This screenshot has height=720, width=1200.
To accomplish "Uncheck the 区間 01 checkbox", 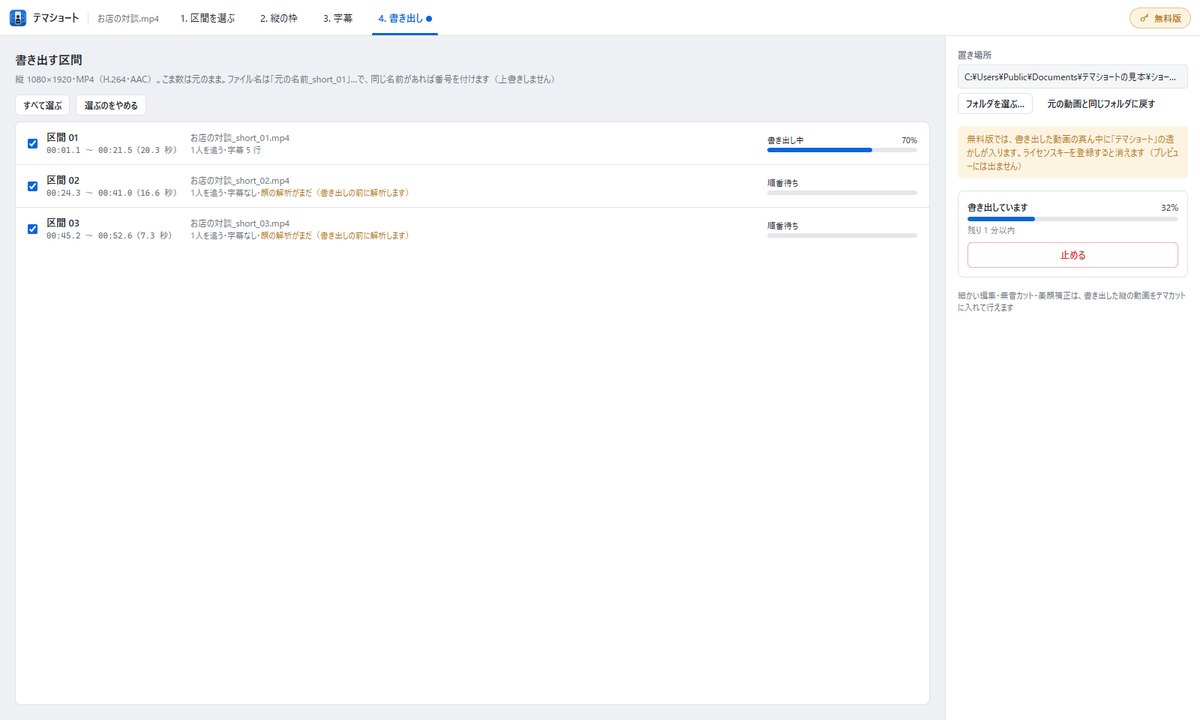I will (x=32, y=143).
